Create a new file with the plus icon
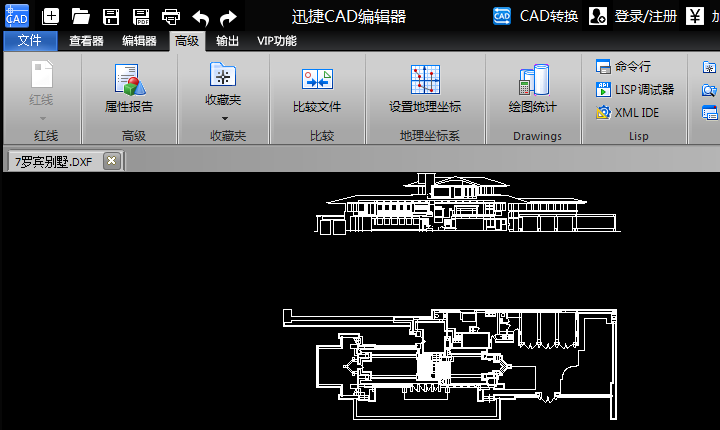This screenshot has height=430, width=720. [50, 17]
